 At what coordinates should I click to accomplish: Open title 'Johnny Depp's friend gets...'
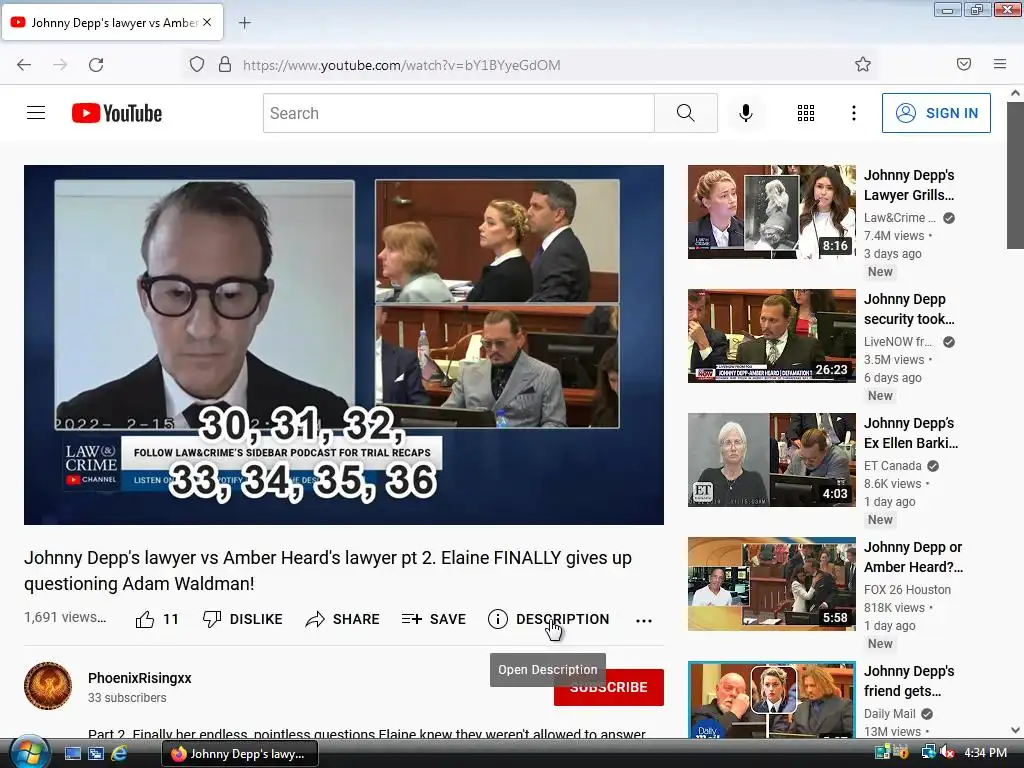[x=909, y=681]
